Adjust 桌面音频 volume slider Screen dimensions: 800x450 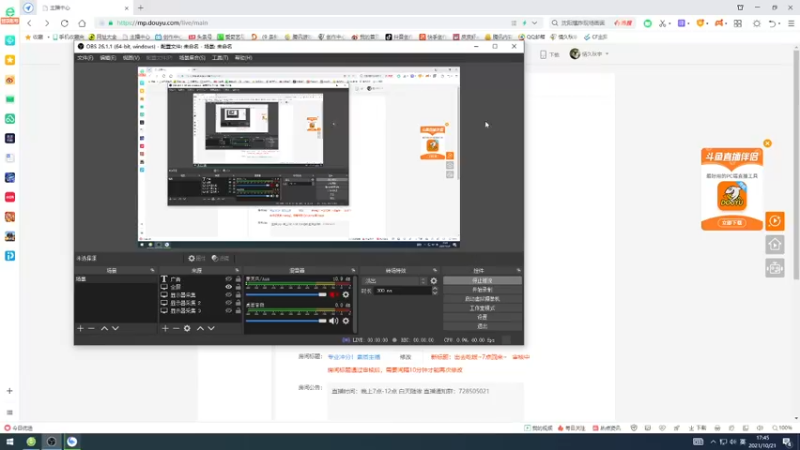286,321
